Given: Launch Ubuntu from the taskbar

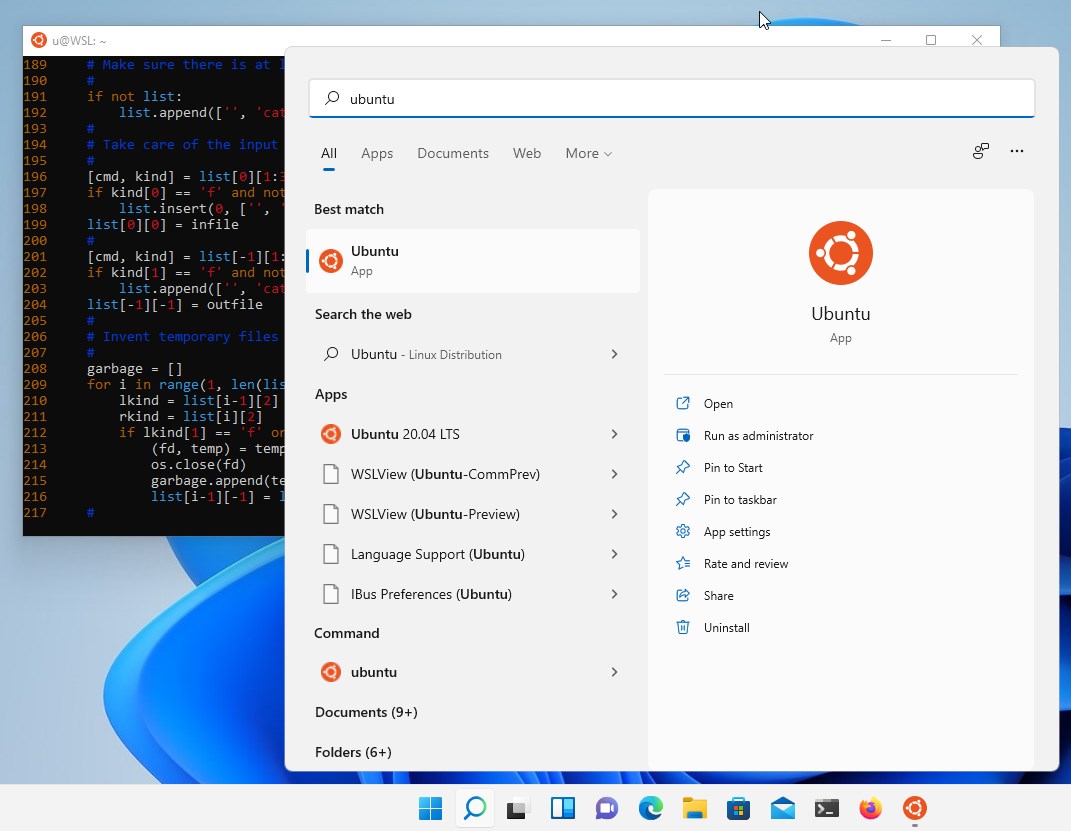Looking at the screenshot, I should [x=914, y=808].
